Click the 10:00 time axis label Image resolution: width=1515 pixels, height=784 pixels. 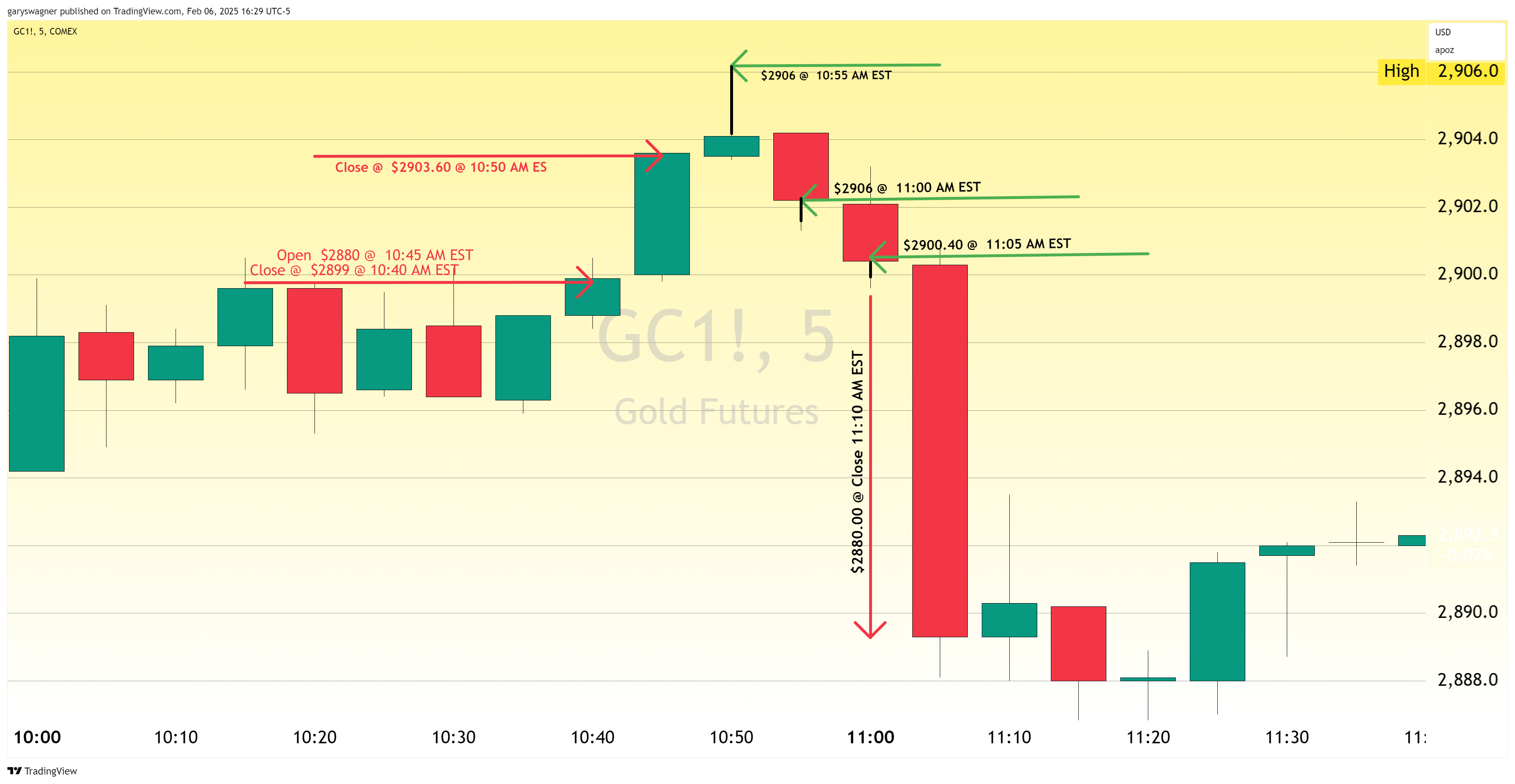click(x=37, y=737)
